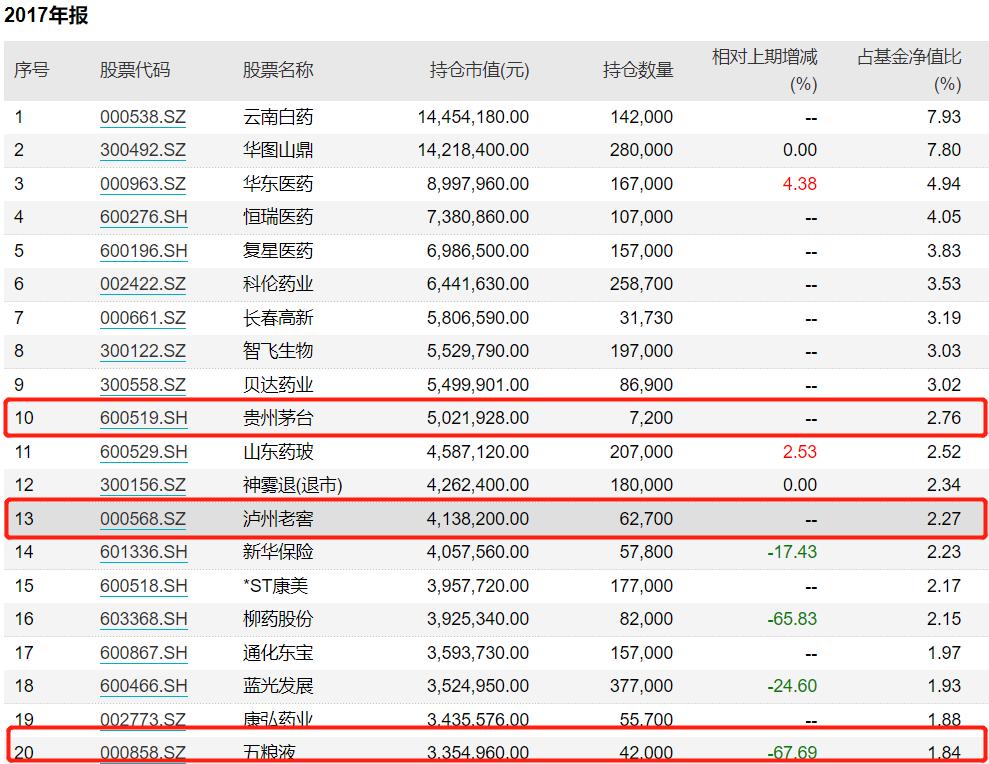Screen dimensions: 989x764
Task: Select stock name 贵州茅台
Action: (x=278, y=418)
